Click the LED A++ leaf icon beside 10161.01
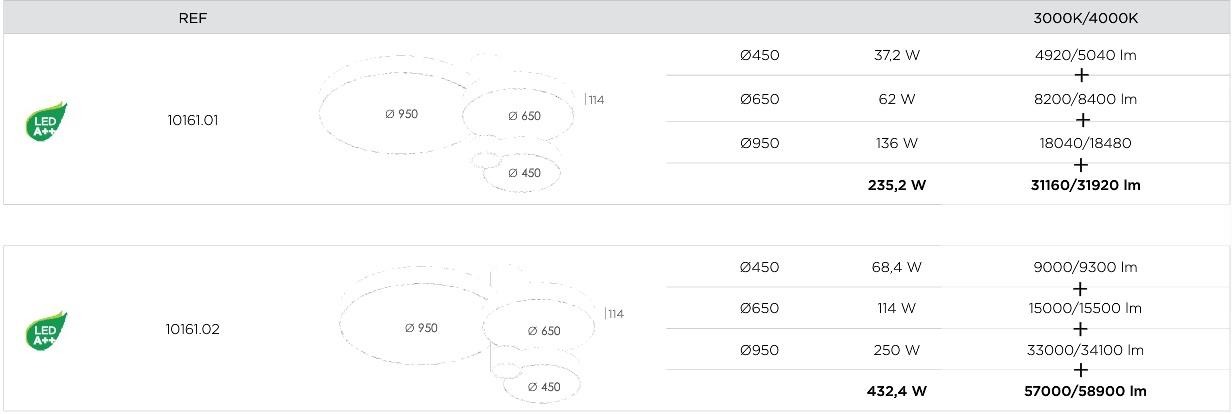 pos(46,121)
